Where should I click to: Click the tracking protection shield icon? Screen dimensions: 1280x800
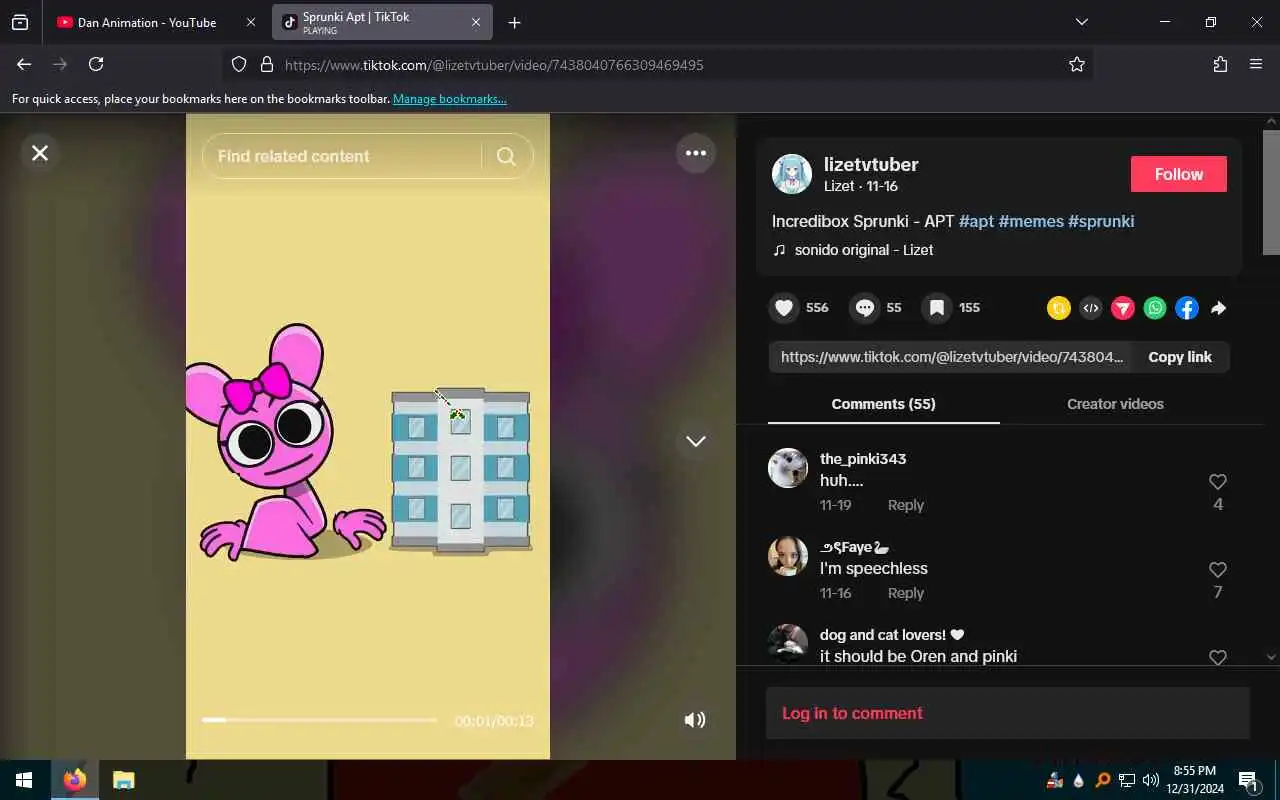pos(239,64)
